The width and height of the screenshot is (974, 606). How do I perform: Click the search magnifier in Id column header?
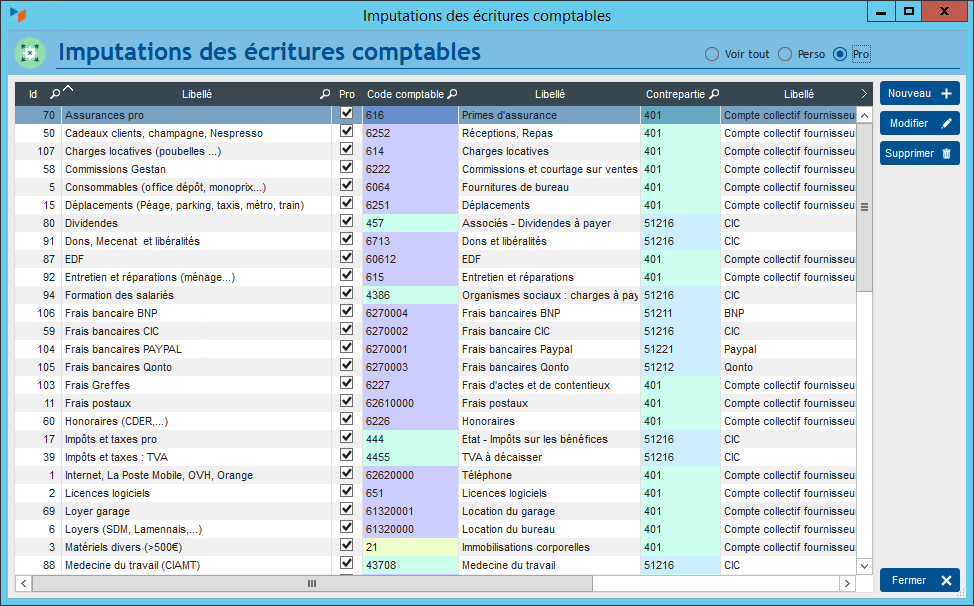coord(55,94)
